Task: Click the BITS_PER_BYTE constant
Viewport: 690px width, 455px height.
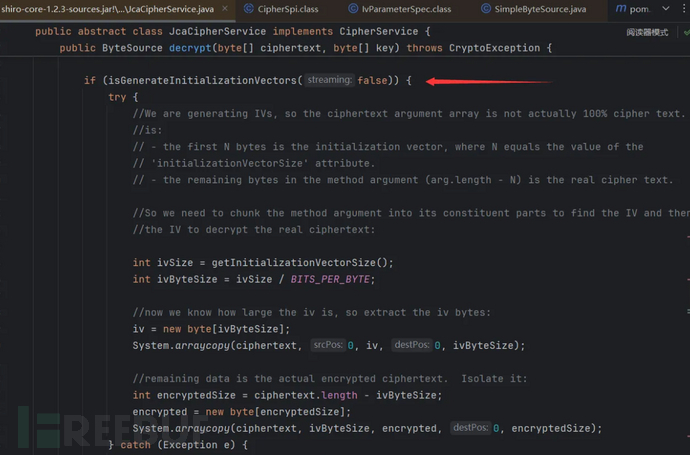Action: click(330, 279)
